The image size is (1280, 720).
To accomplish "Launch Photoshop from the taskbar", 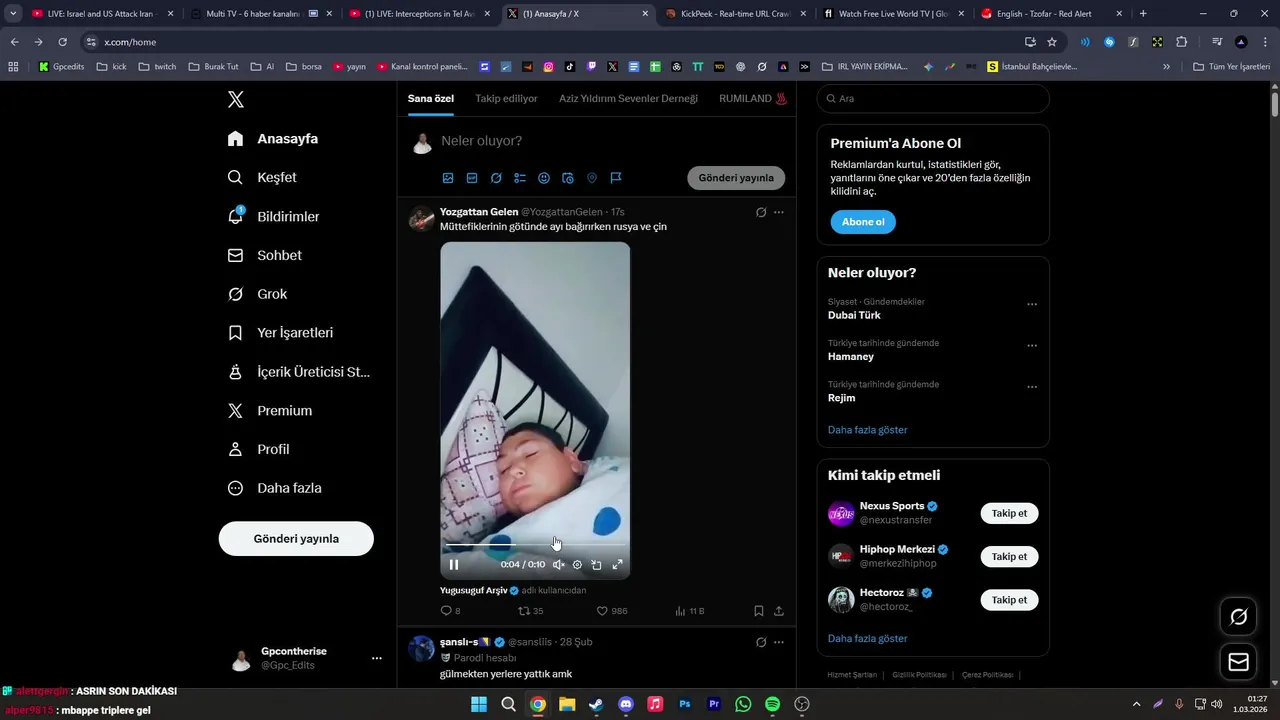I will [x=685, y=704].
